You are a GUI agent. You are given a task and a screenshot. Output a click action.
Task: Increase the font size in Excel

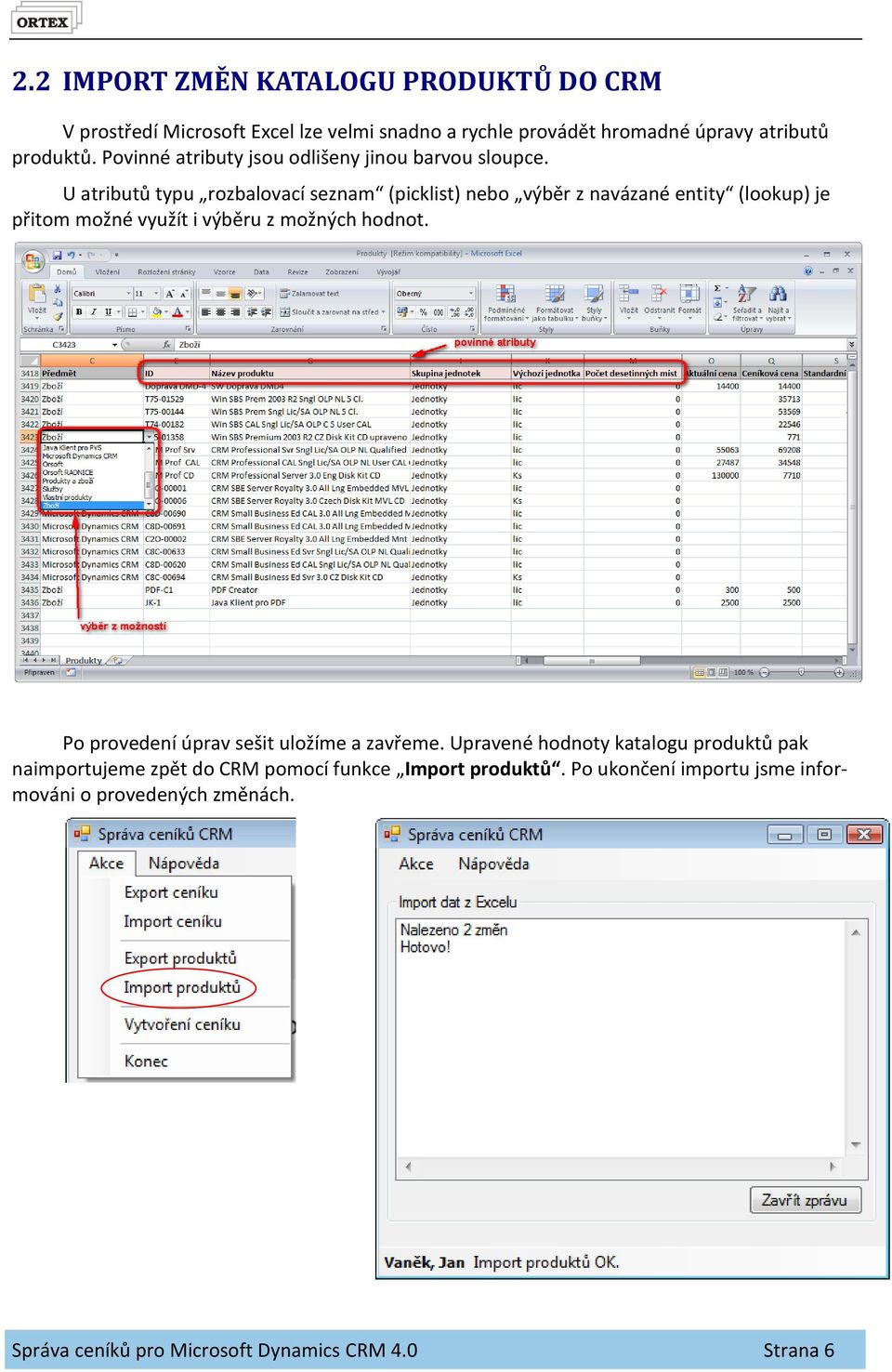pyautogui.click(x=170, y=293)
